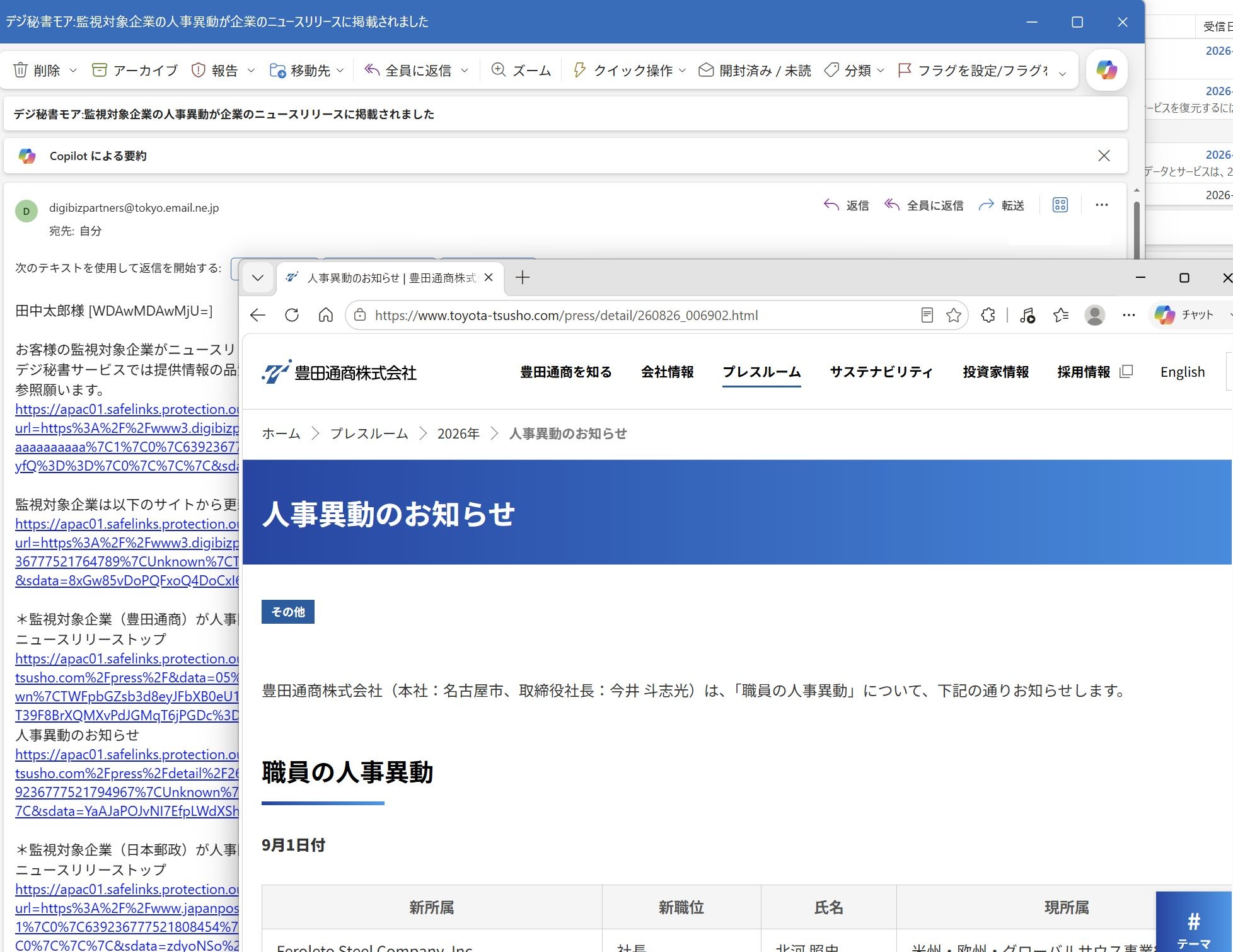Open the apps grid icon in the message header

(1060, 205)
